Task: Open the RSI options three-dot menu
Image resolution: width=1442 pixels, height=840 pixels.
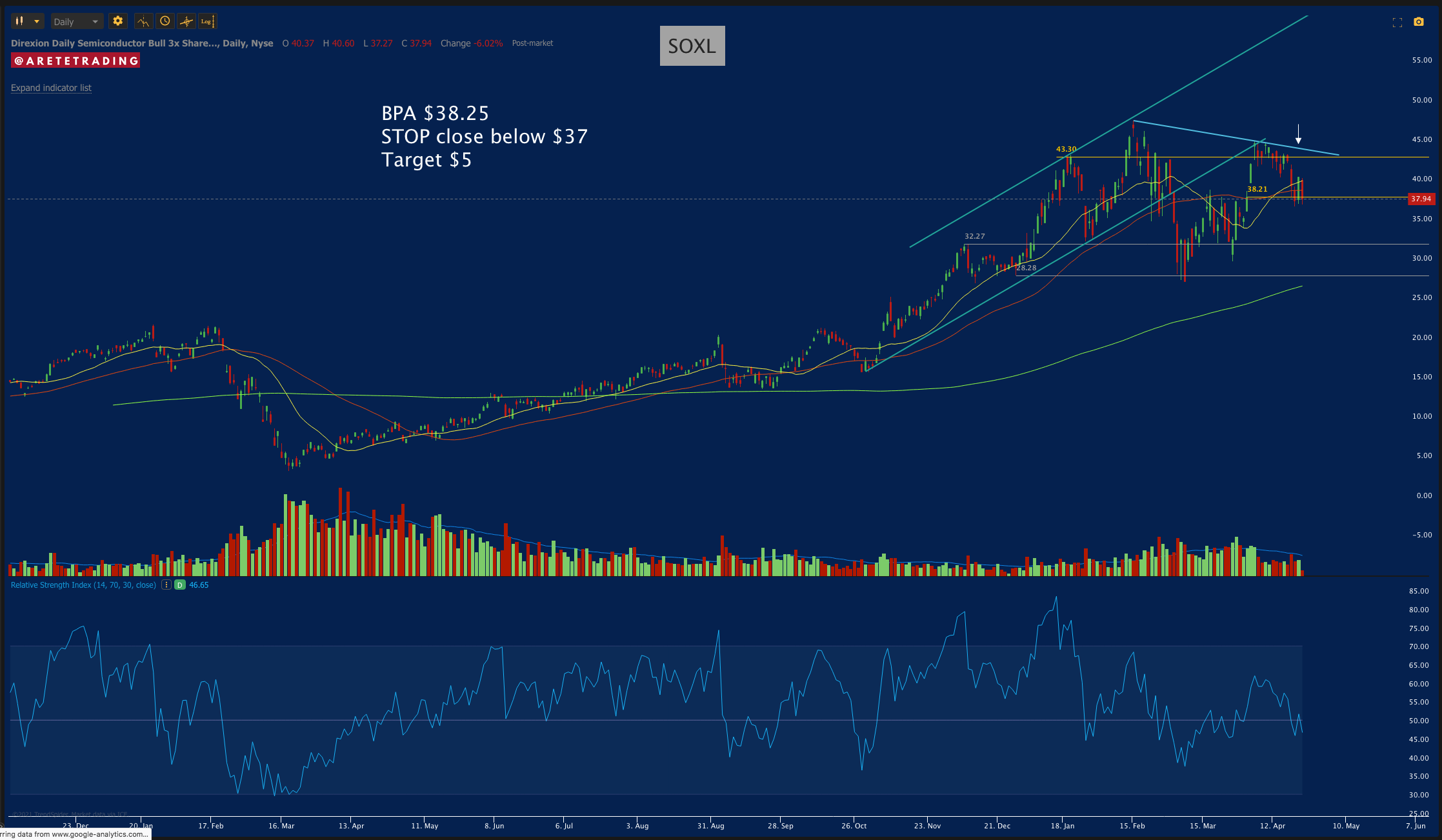Action: pyautogui.click(x=166, y=585)
